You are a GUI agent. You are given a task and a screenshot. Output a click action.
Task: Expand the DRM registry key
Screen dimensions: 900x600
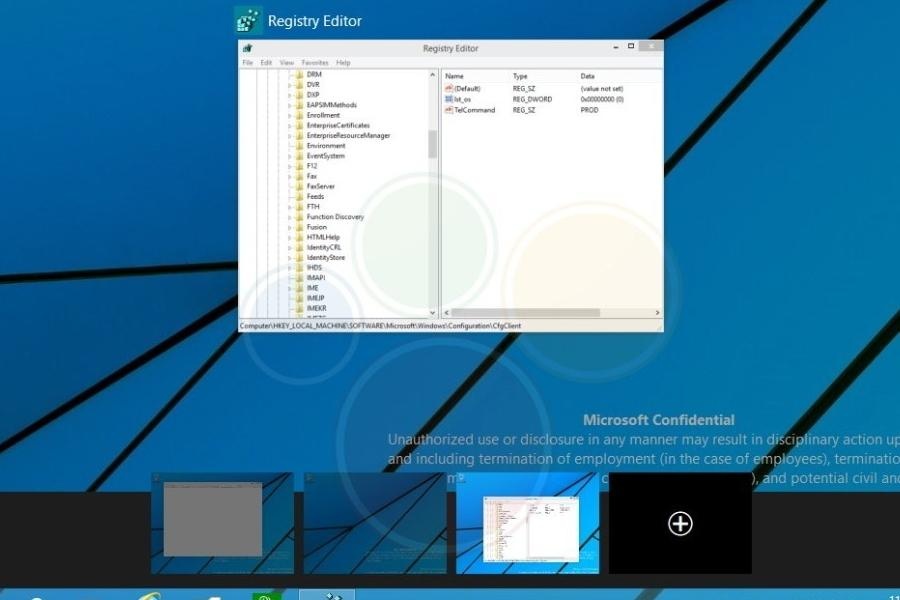click(289, 75)
